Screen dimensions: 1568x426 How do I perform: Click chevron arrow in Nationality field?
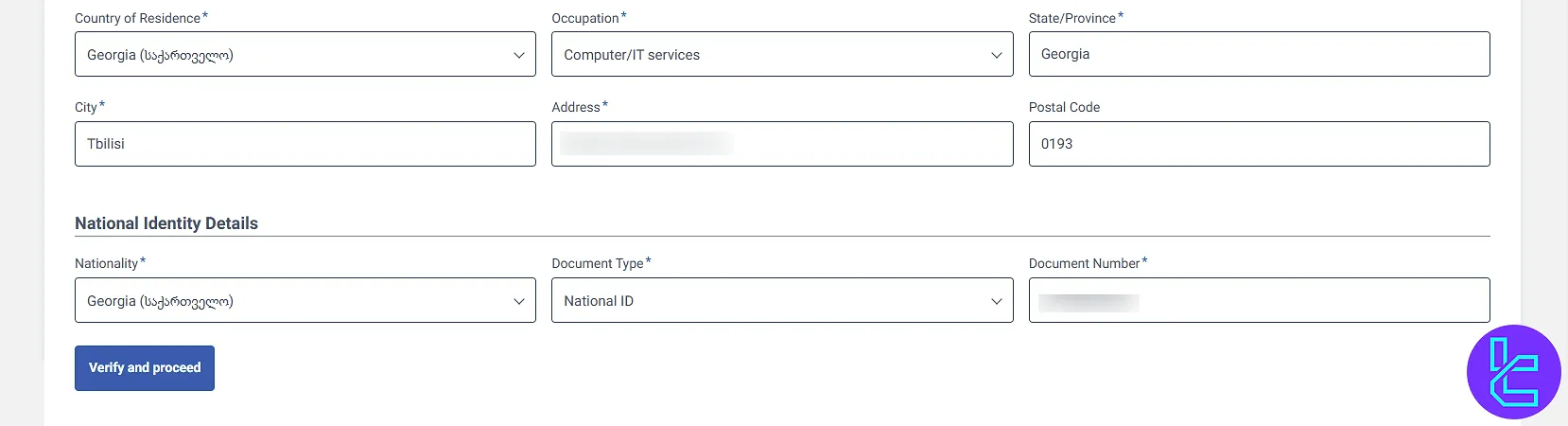pyautogui.click(x=518, y=301)
